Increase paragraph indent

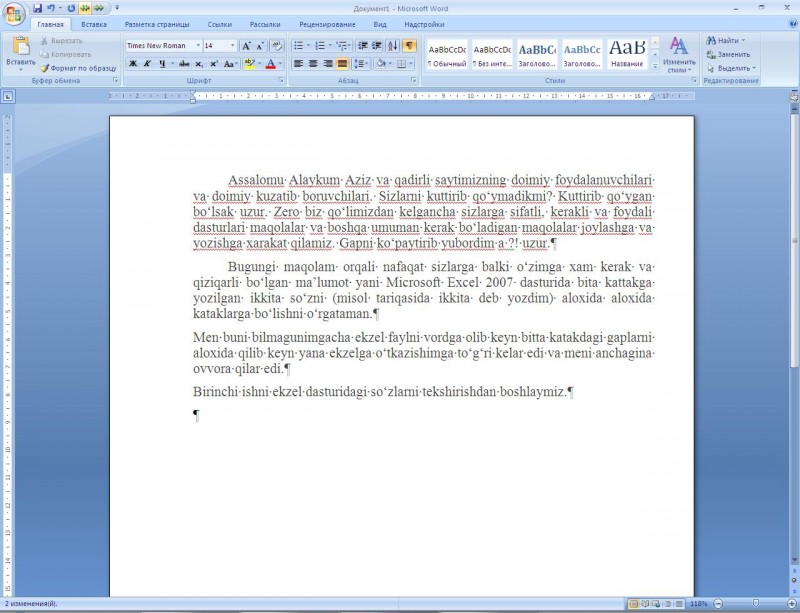(377, 46)
